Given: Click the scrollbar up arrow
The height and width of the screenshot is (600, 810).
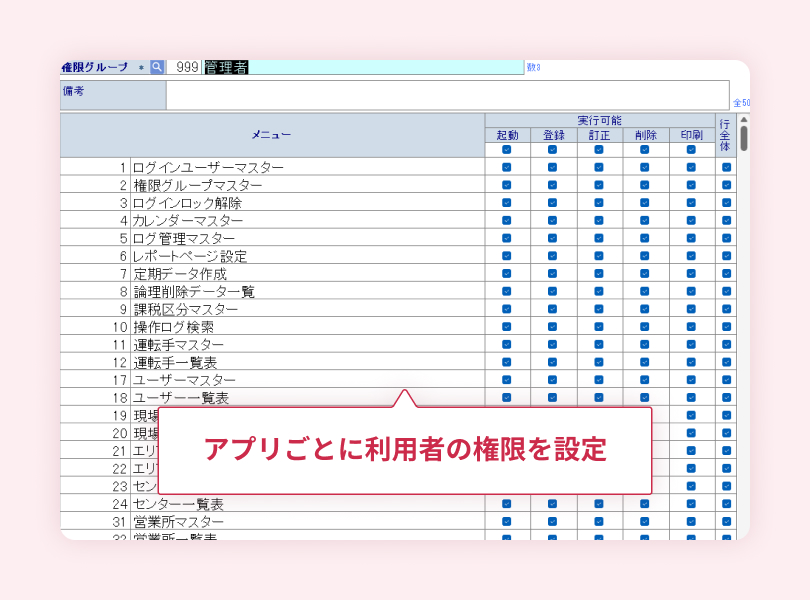Looking at the screenshot, I should (x=743, y=120).
